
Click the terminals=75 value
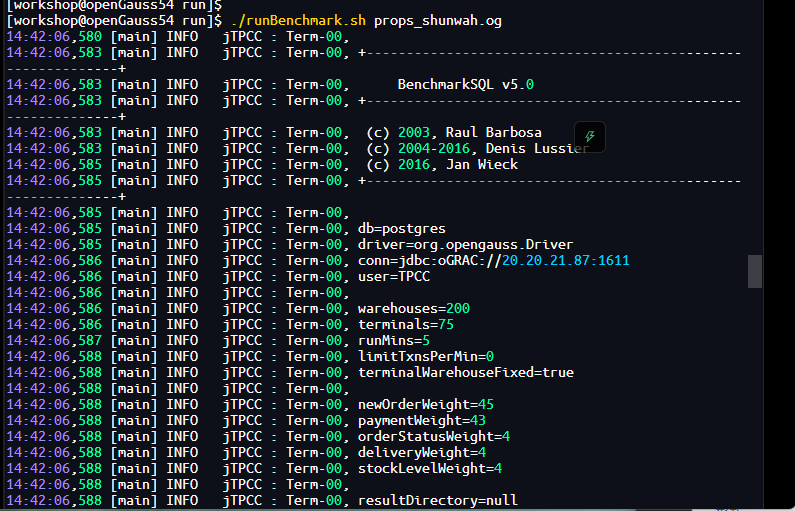click(x=406, y=324)
